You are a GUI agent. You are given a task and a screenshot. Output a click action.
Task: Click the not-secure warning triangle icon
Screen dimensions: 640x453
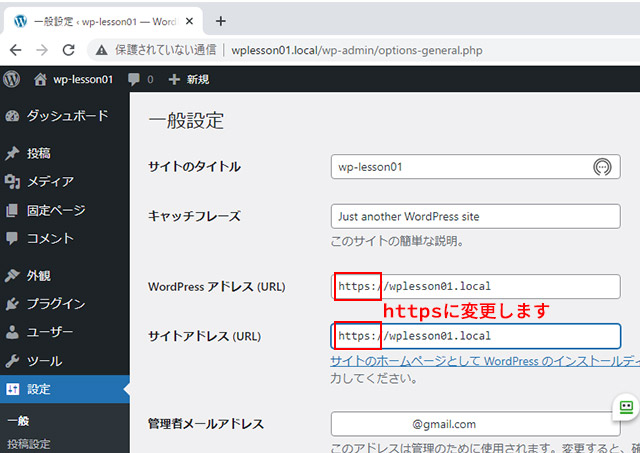(101, 50)
